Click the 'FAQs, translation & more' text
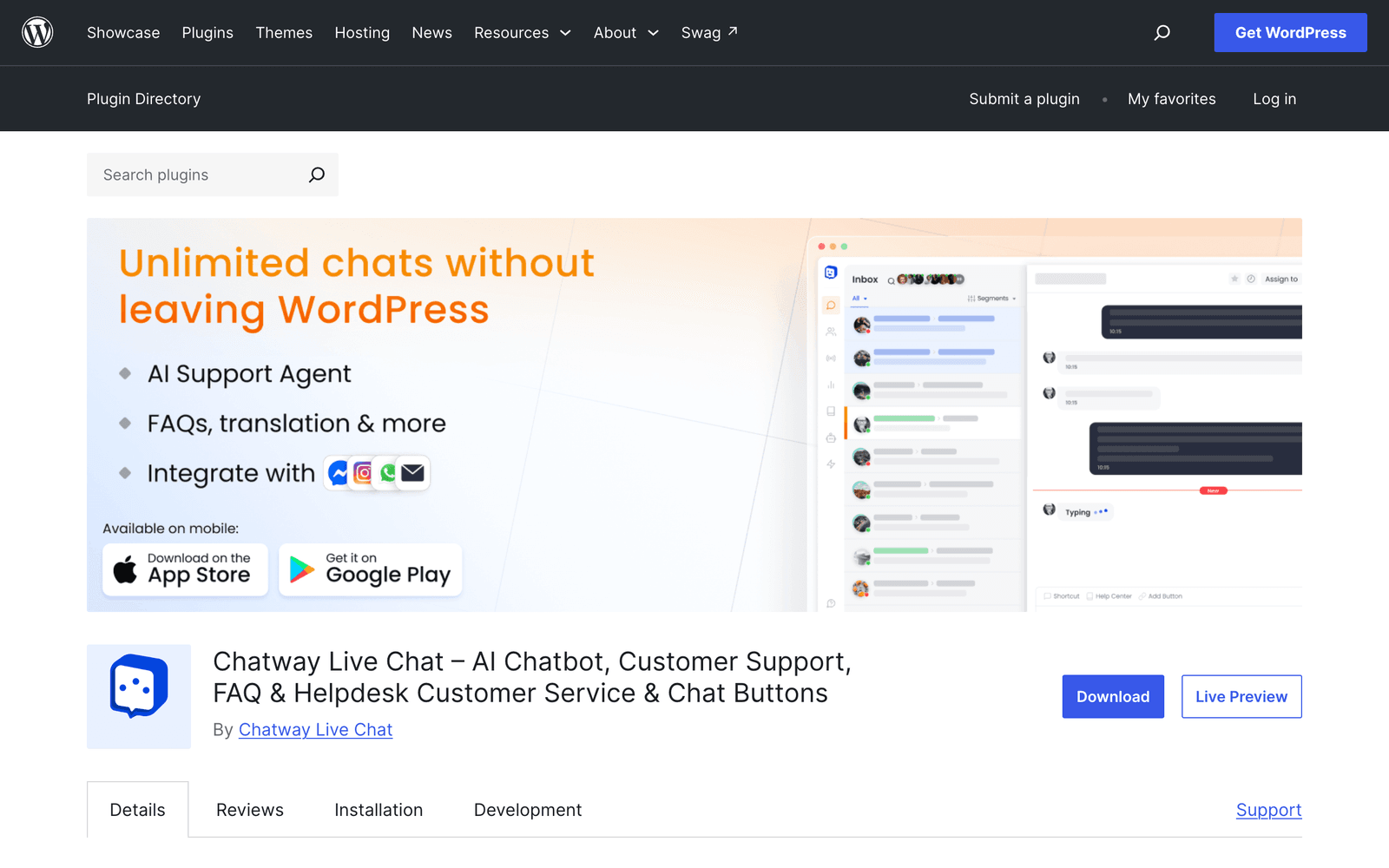 click(296, 424)
